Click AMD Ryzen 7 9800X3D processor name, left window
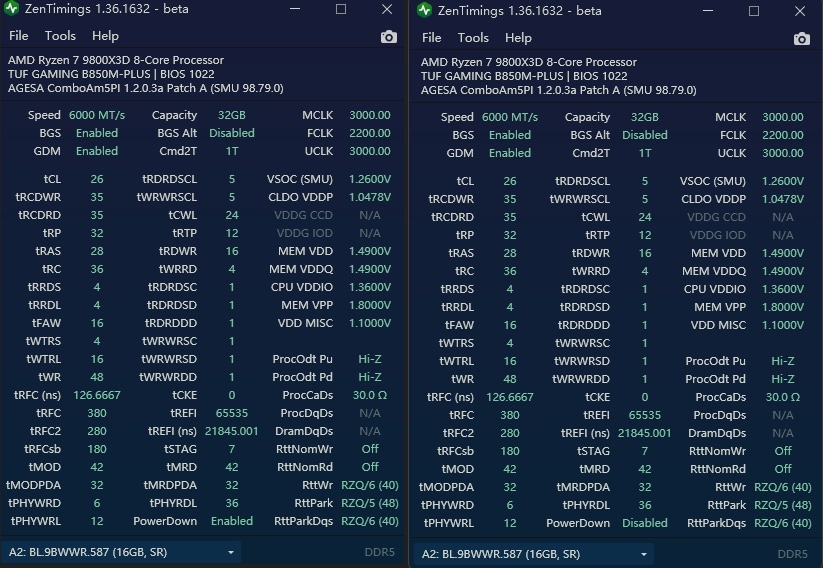Screen dimensions: 823x568 tap(116, 60)
